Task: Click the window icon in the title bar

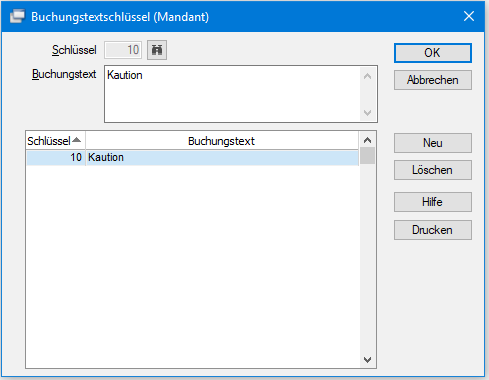Action: pos(17,16)
